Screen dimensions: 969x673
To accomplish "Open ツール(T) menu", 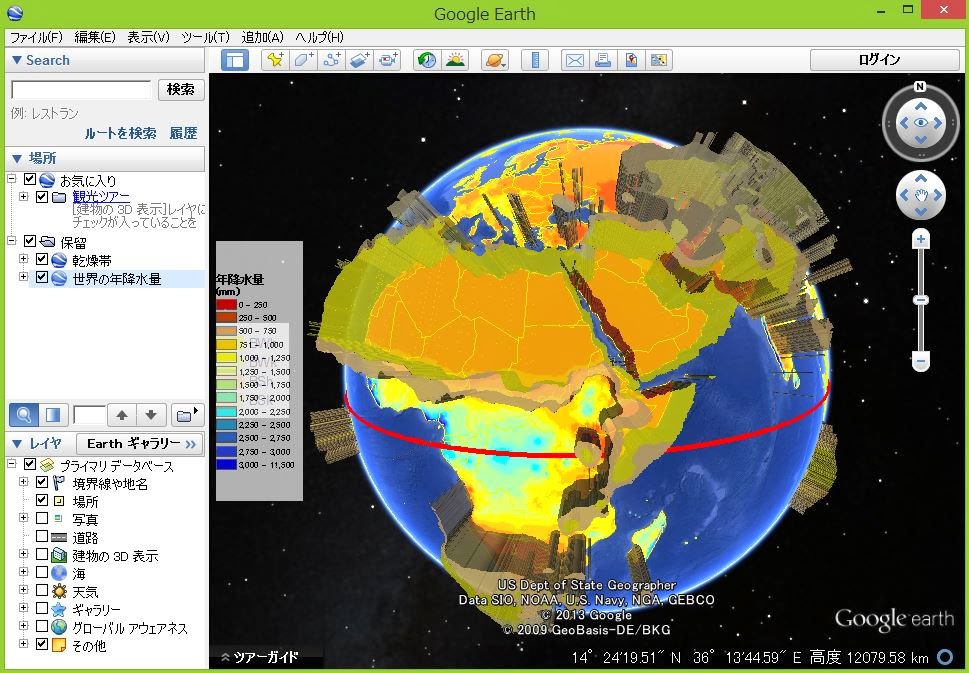I will pyautogui.click(x=205, y=37).
